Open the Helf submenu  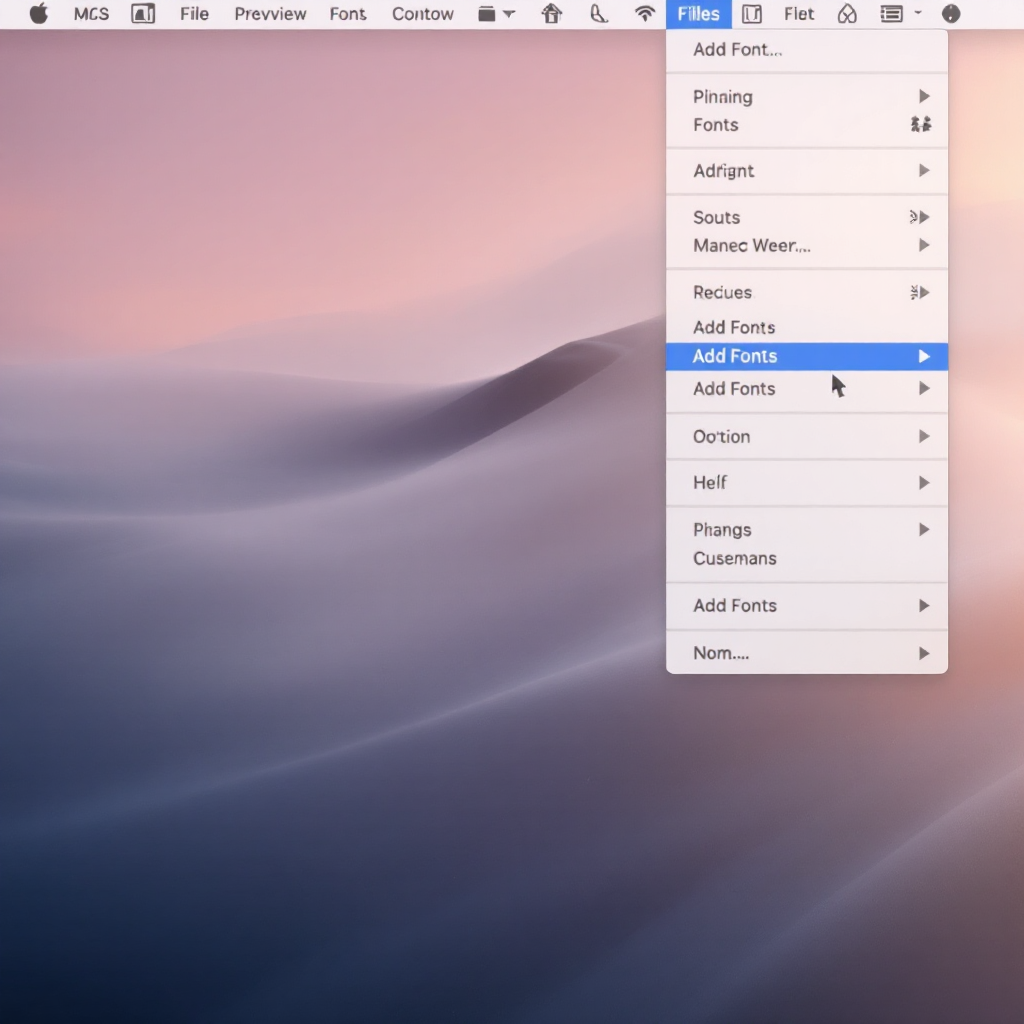pos(807,483)
